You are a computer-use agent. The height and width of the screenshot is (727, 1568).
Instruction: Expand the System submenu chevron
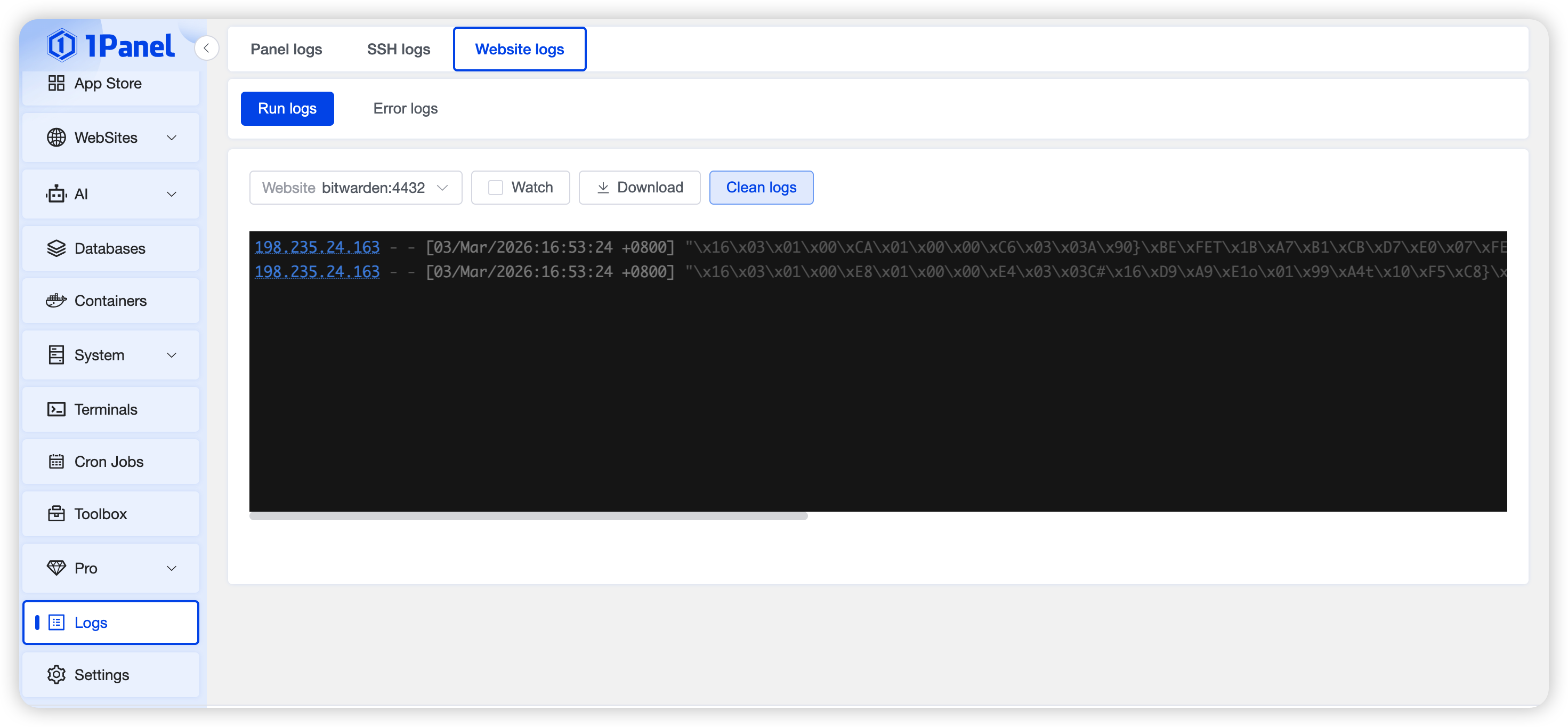pyautogui.click(x=172, y=355)
